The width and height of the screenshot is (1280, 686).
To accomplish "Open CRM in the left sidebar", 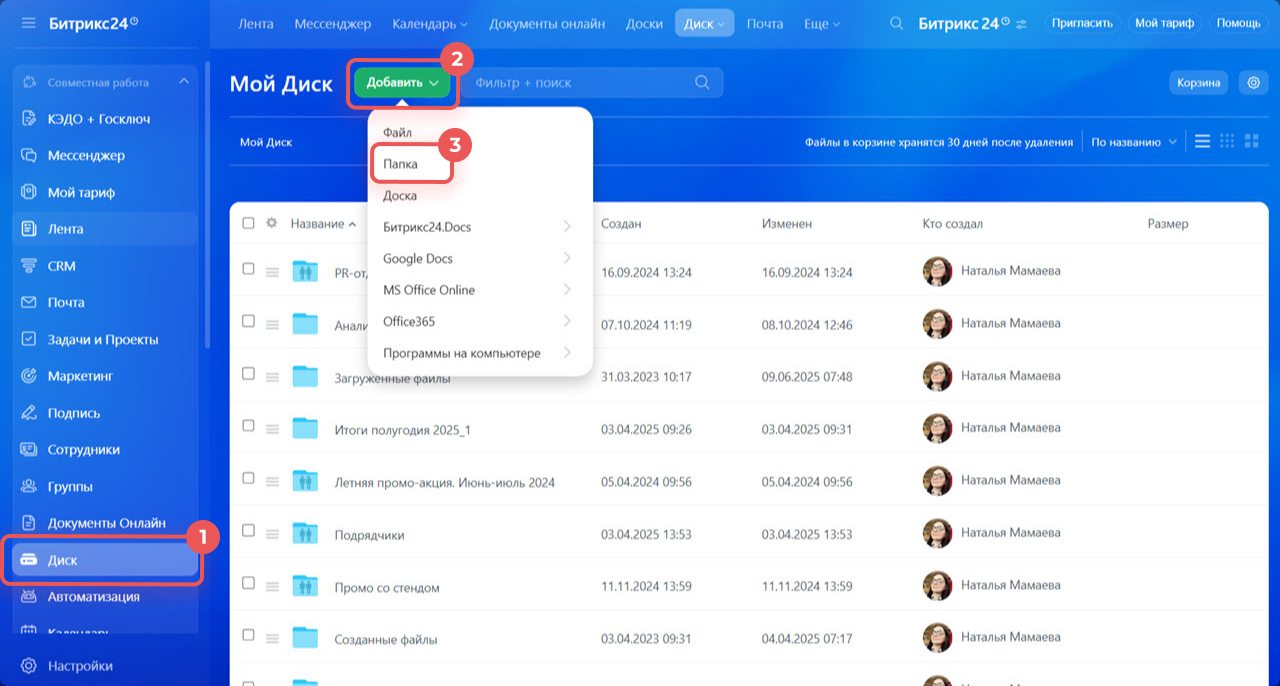I will pos(105,266).
